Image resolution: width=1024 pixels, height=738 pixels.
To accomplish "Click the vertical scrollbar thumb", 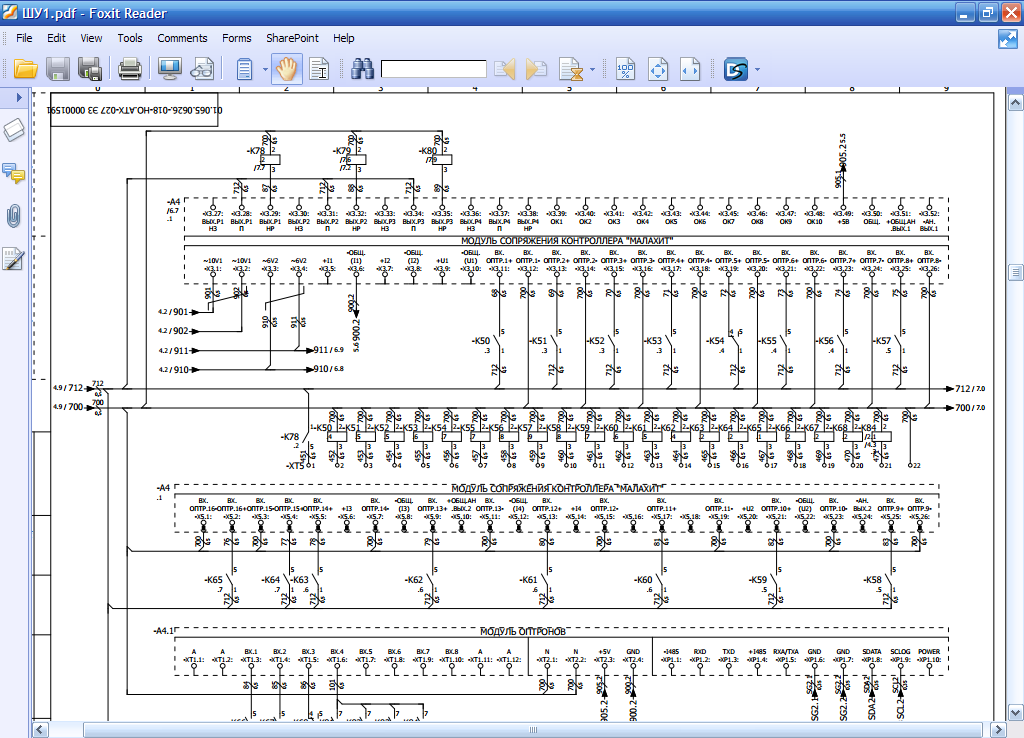I will [1015, 273].
